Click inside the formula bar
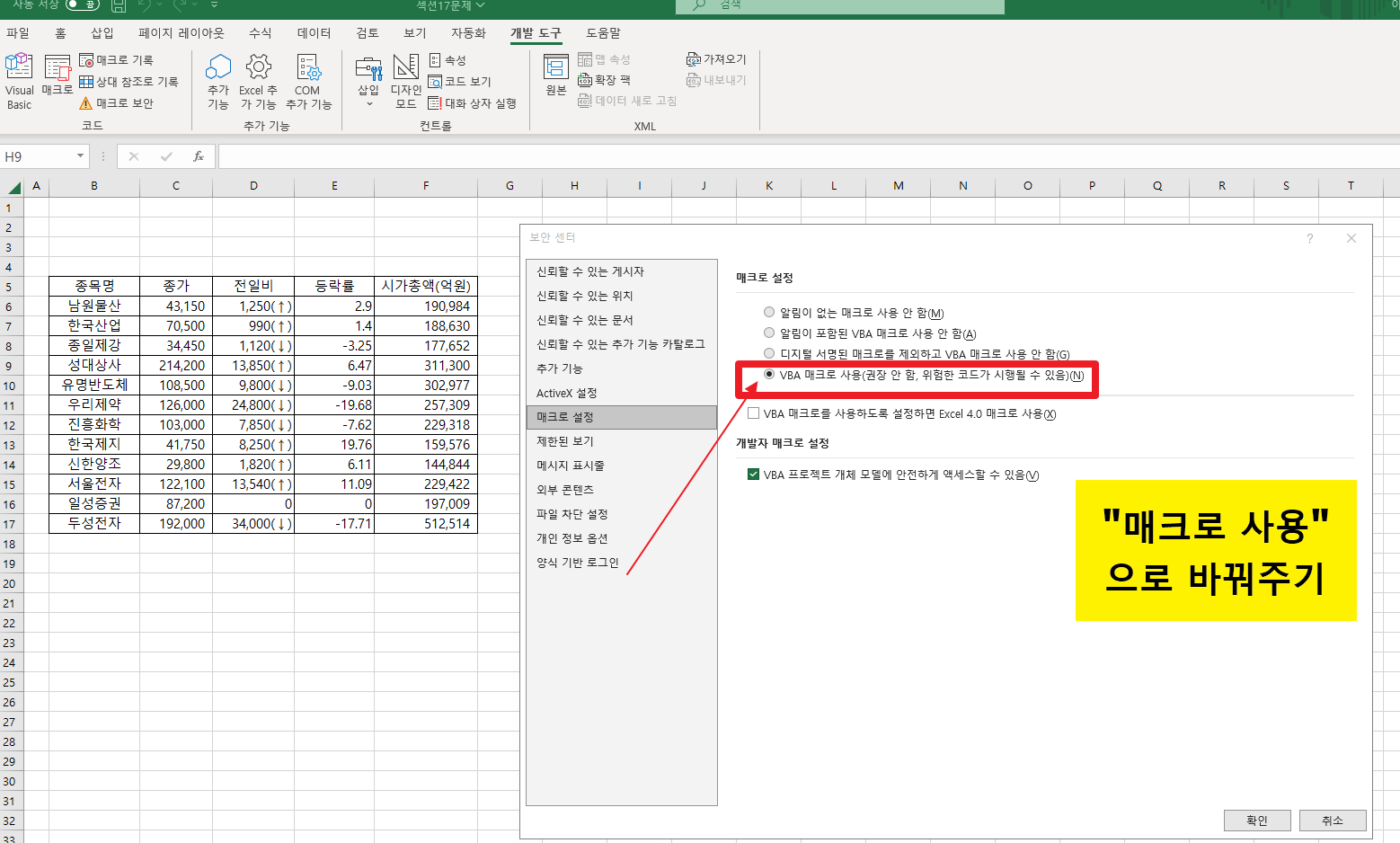 [539, 155]
